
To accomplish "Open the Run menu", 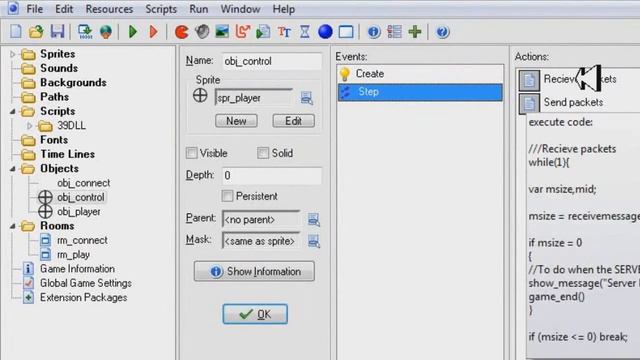I will [199, 9].
